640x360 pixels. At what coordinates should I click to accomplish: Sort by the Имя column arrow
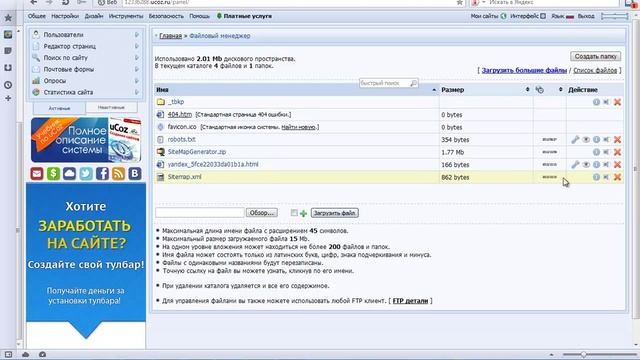point(434,90)
